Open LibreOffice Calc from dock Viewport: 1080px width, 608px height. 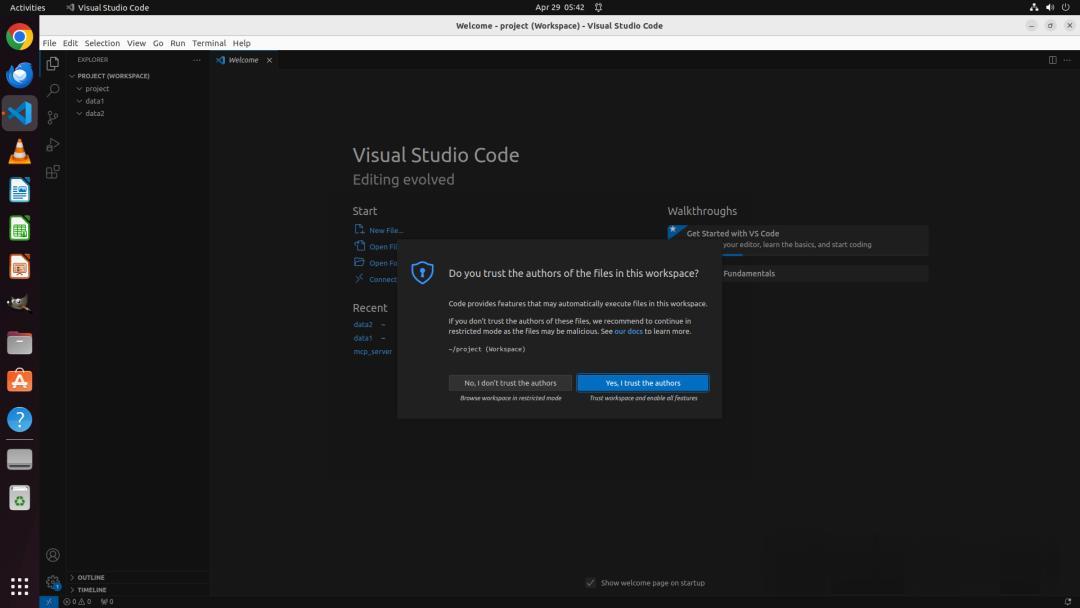pyautogui.click(x=19, y=228)
